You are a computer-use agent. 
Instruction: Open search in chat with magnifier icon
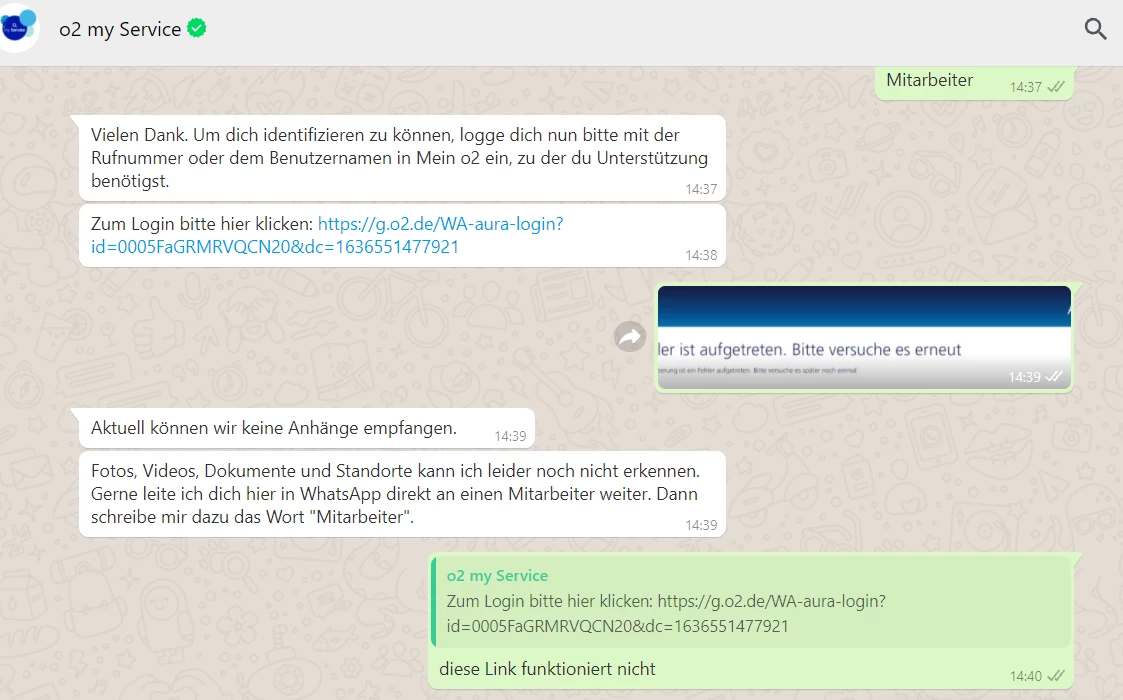(1095, 29)
